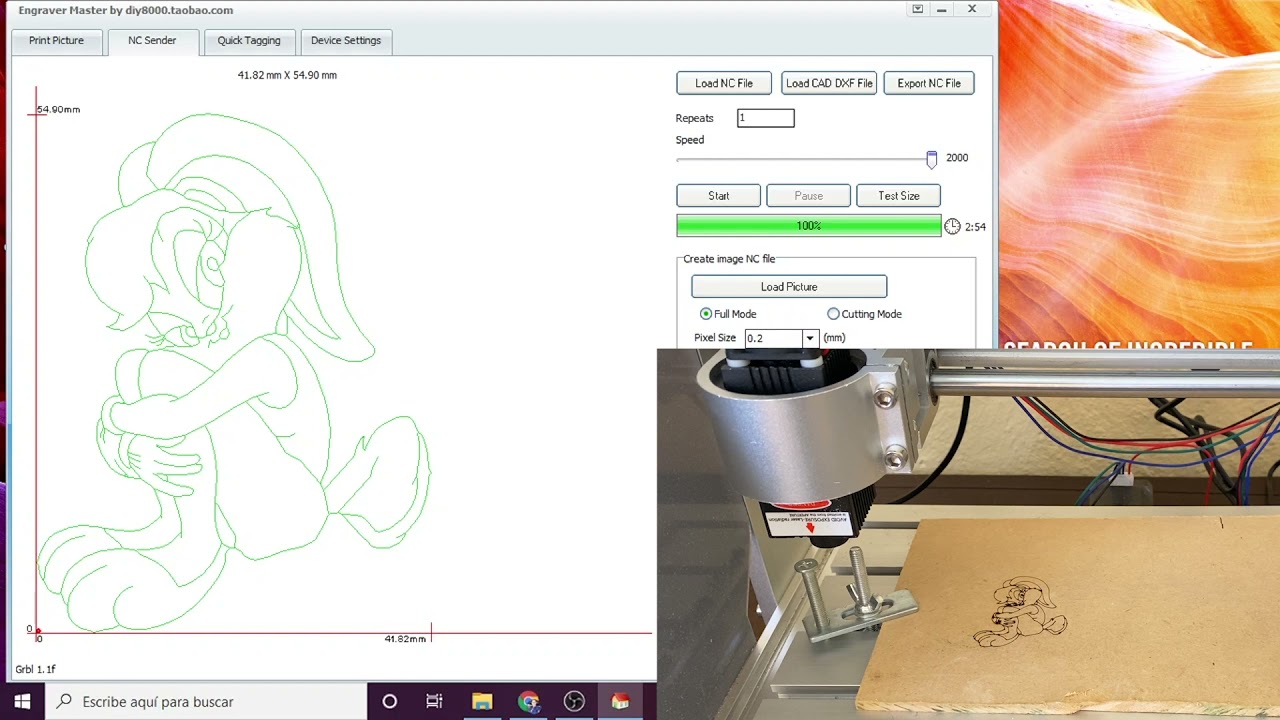Click the Grbl 1.1f status text

(x=36, y=669)
